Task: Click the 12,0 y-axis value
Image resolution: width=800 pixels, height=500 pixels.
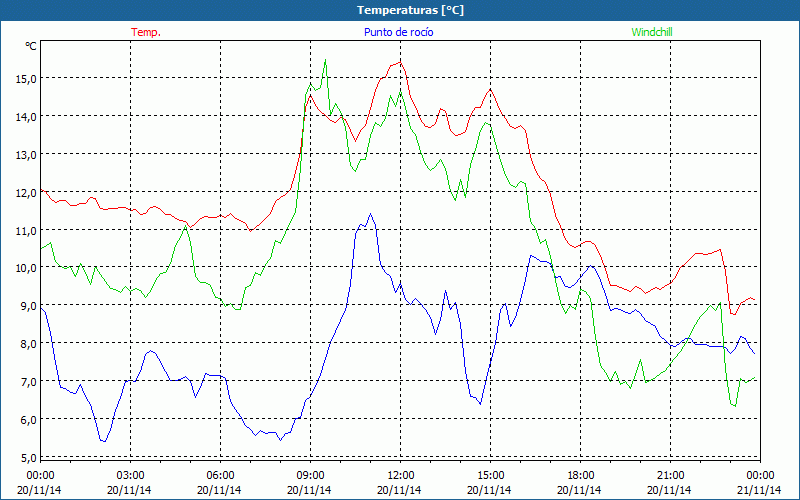Action: tap(28, 192)
